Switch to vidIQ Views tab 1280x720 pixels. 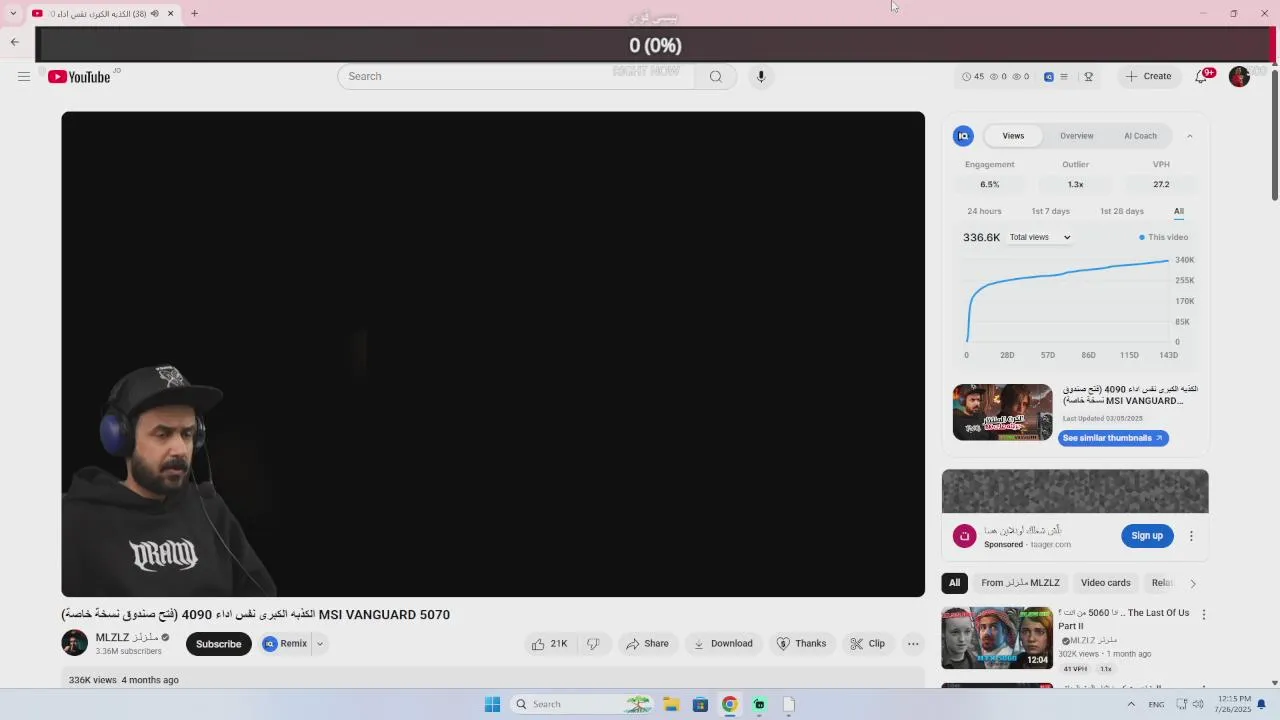coord(1013,136)
